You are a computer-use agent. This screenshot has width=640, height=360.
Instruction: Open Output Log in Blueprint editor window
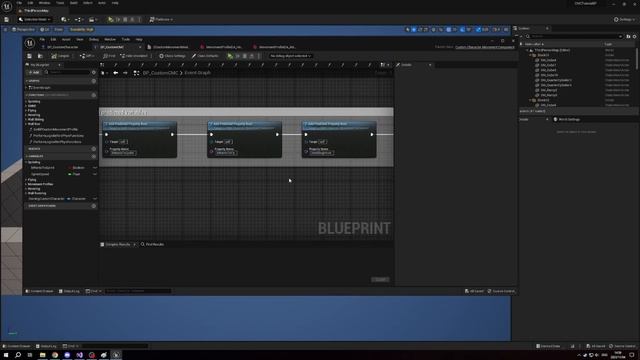coord(69,291)
